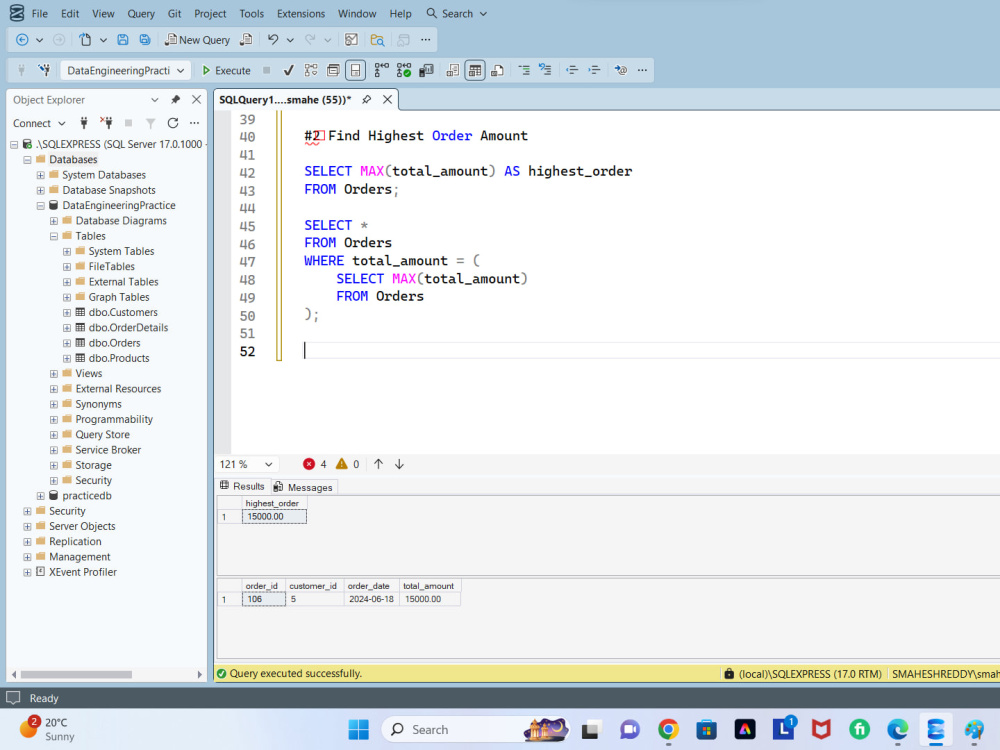This screenshot has height=750, width=1000.
Task: Click the script icon next to New Query
Action: pyautogui.click(x=246, y=40)
